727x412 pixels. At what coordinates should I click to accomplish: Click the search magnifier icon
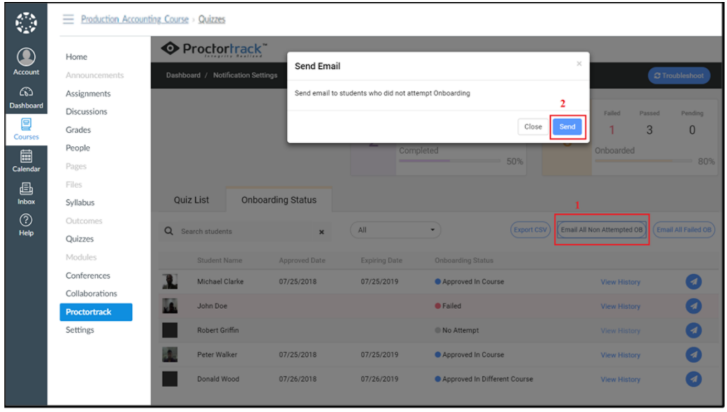[169, 231]
